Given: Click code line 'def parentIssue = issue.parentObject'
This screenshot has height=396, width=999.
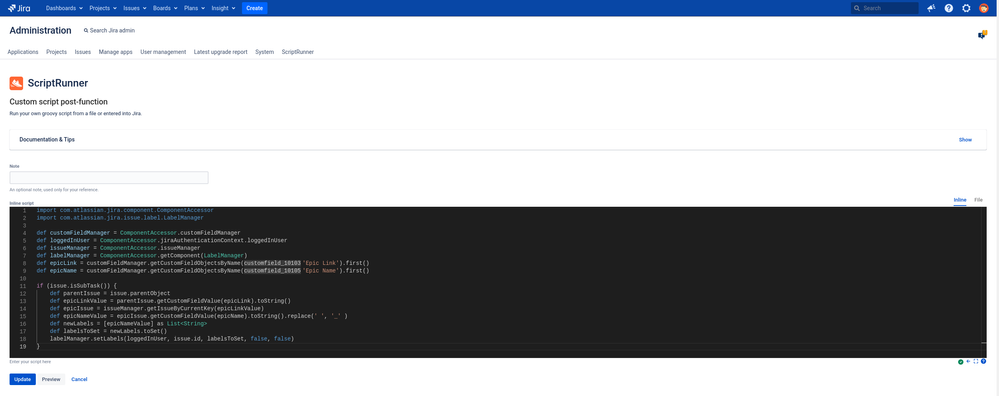Looking at the screenshot, I should (110, 293).
